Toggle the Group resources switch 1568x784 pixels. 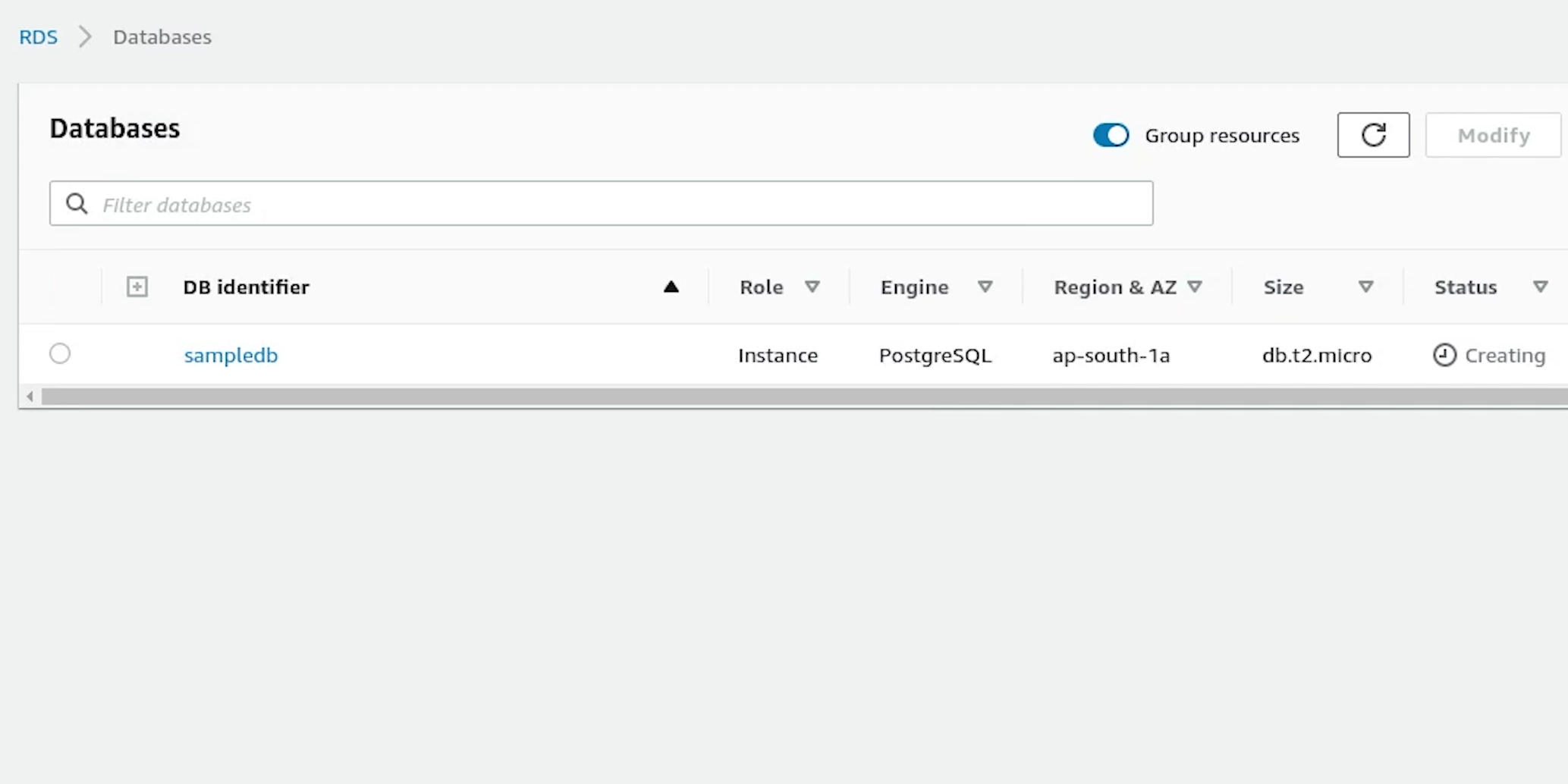[1111, 135]
